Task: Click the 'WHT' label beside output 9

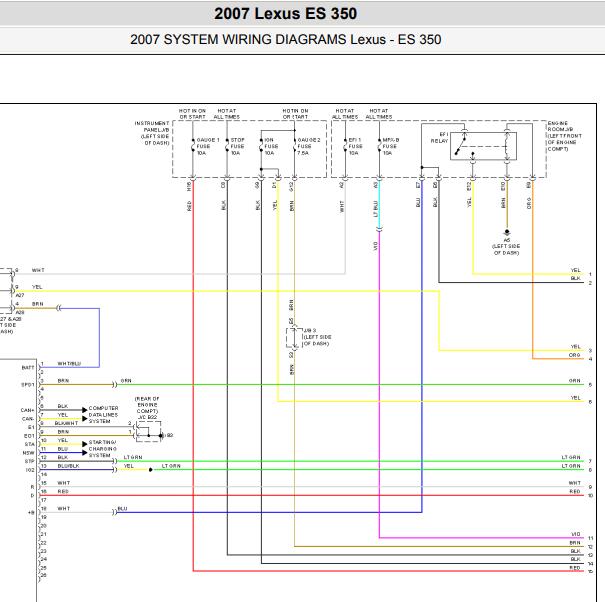Action: [575, 482]
